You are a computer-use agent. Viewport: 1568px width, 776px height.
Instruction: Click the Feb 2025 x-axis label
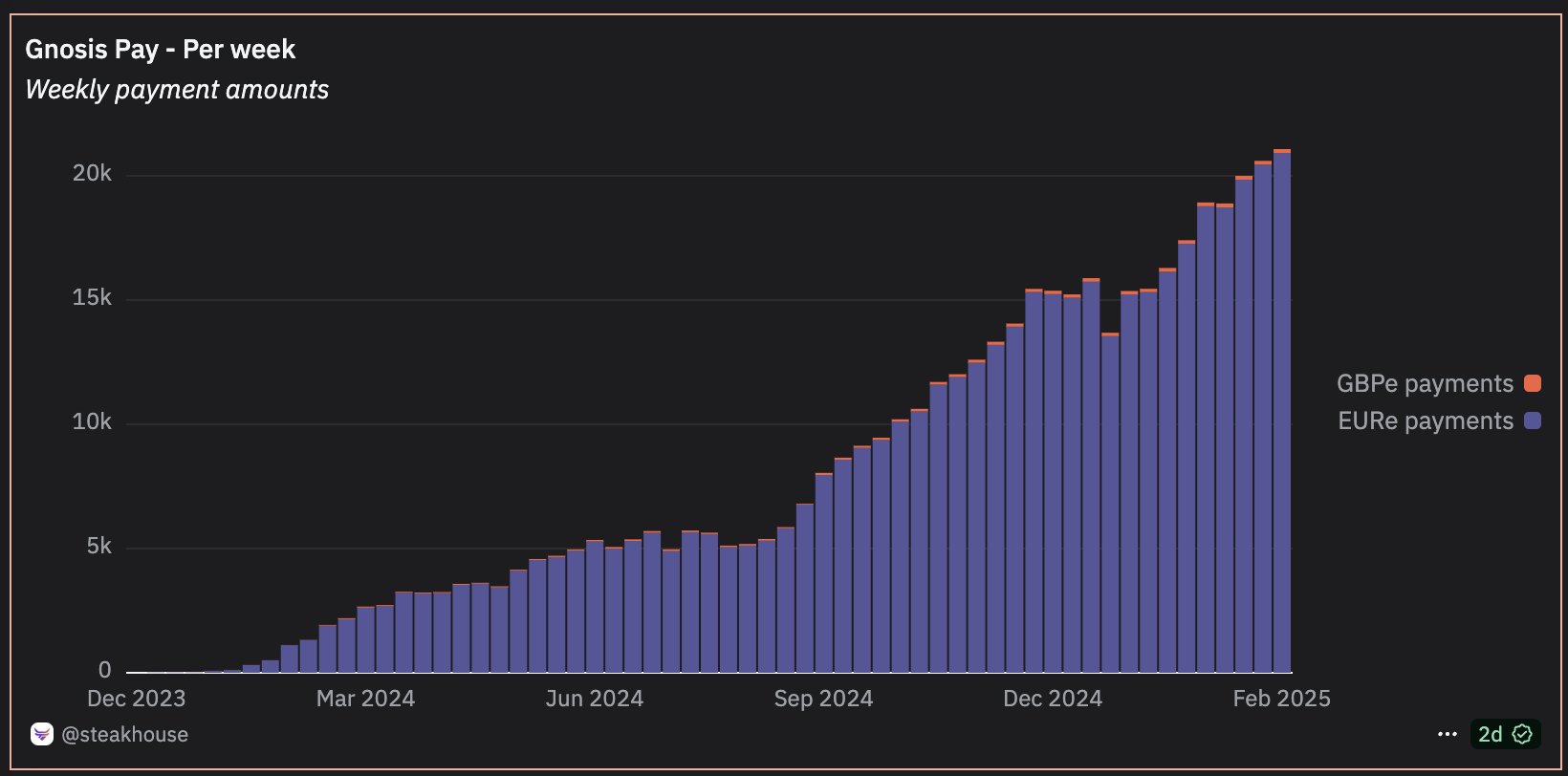[x=1281, y=699]
